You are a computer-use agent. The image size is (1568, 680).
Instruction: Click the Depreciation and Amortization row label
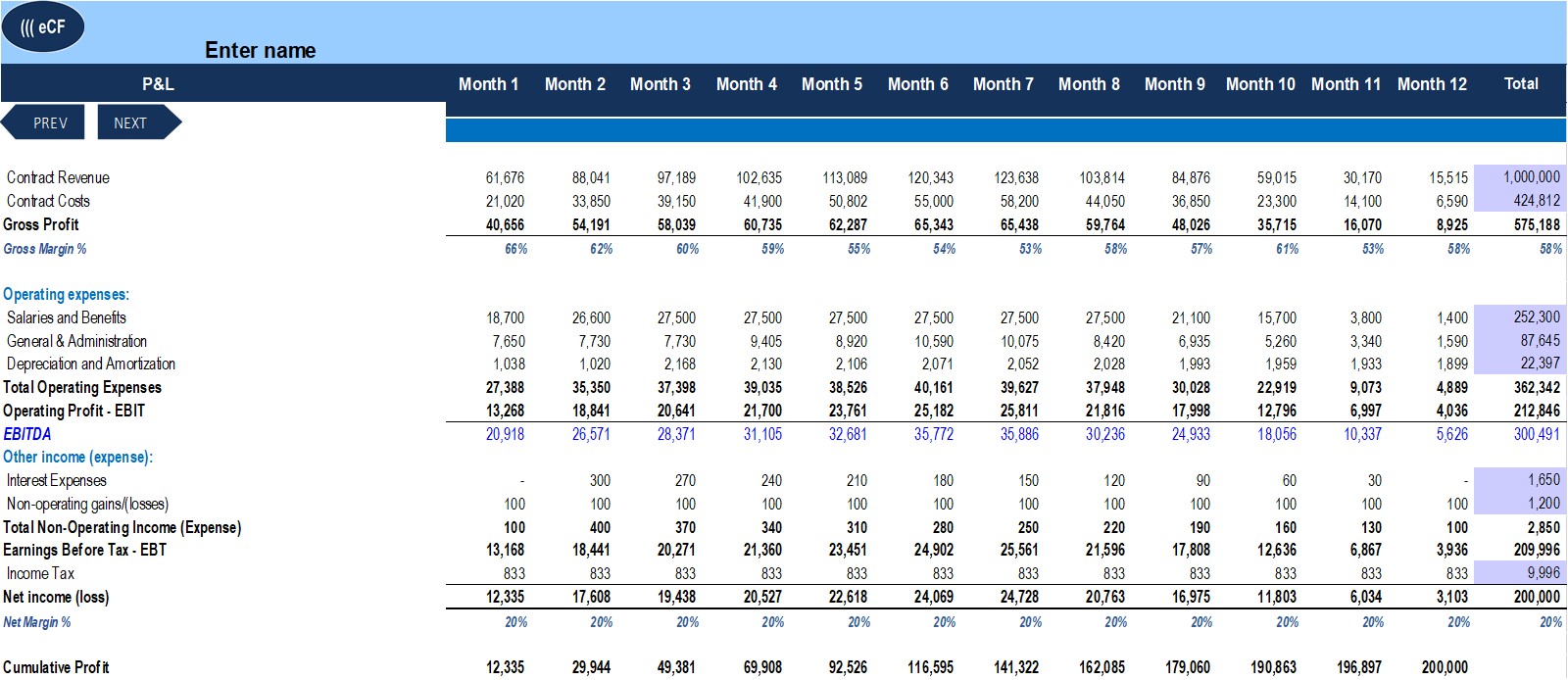(x=90, y=364)
